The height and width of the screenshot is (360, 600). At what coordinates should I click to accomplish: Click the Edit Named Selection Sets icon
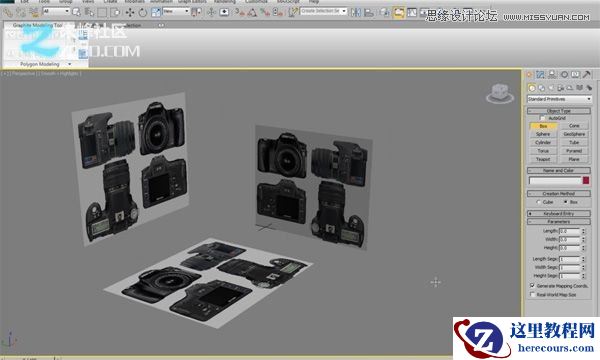click(x=292, y=12)
